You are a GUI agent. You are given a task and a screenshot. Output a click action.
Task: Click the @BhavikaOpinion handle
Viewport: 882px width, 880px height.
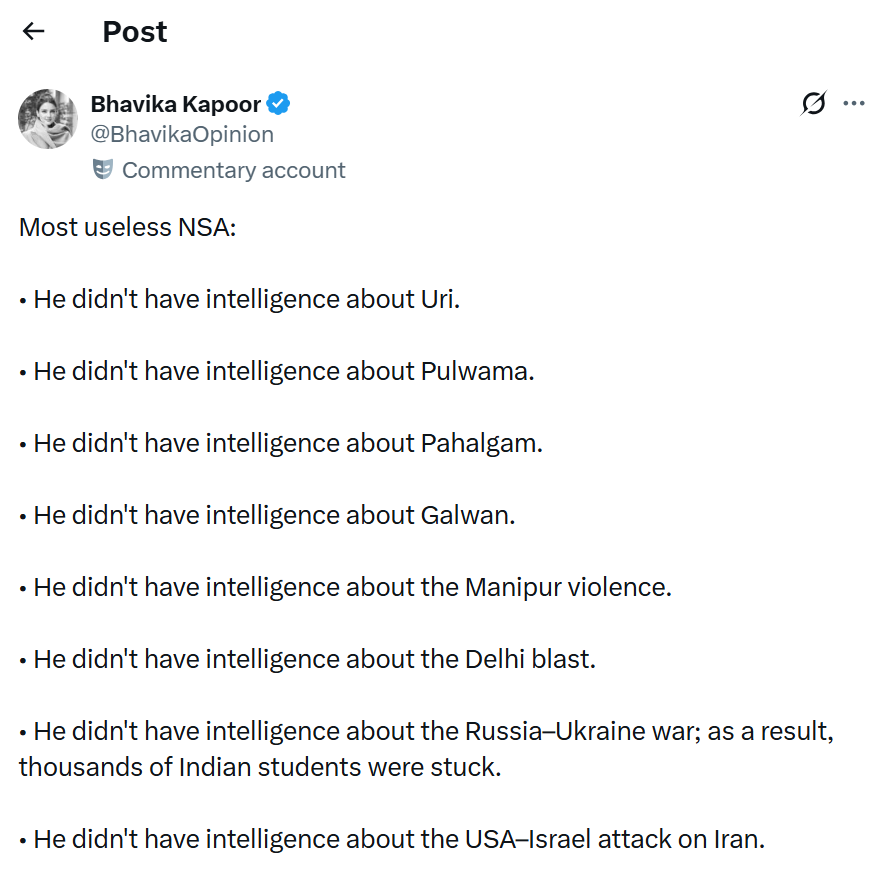[x=182, y=134]
